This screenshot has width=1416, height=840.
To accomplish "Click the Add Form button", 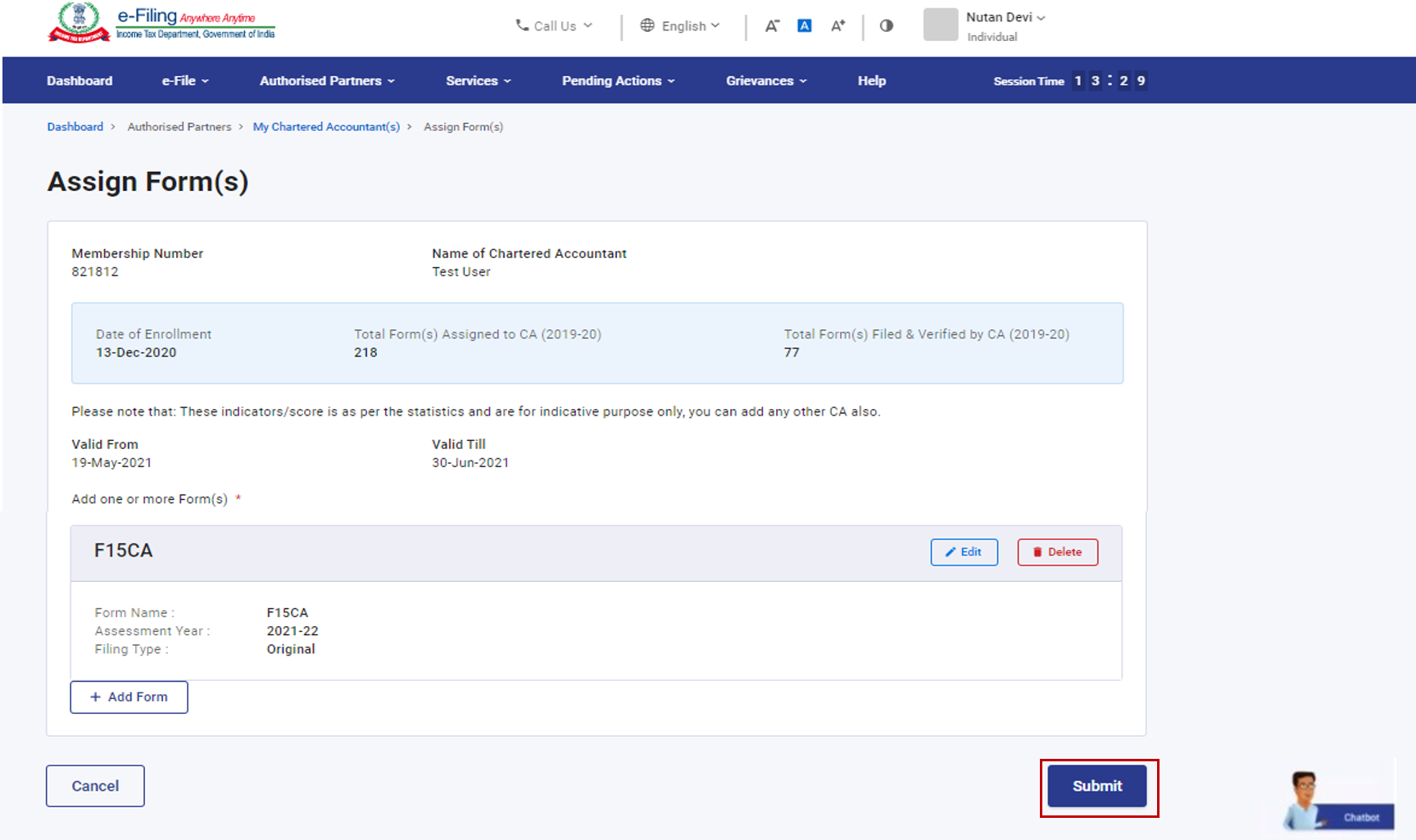I will tap(129, 697).
